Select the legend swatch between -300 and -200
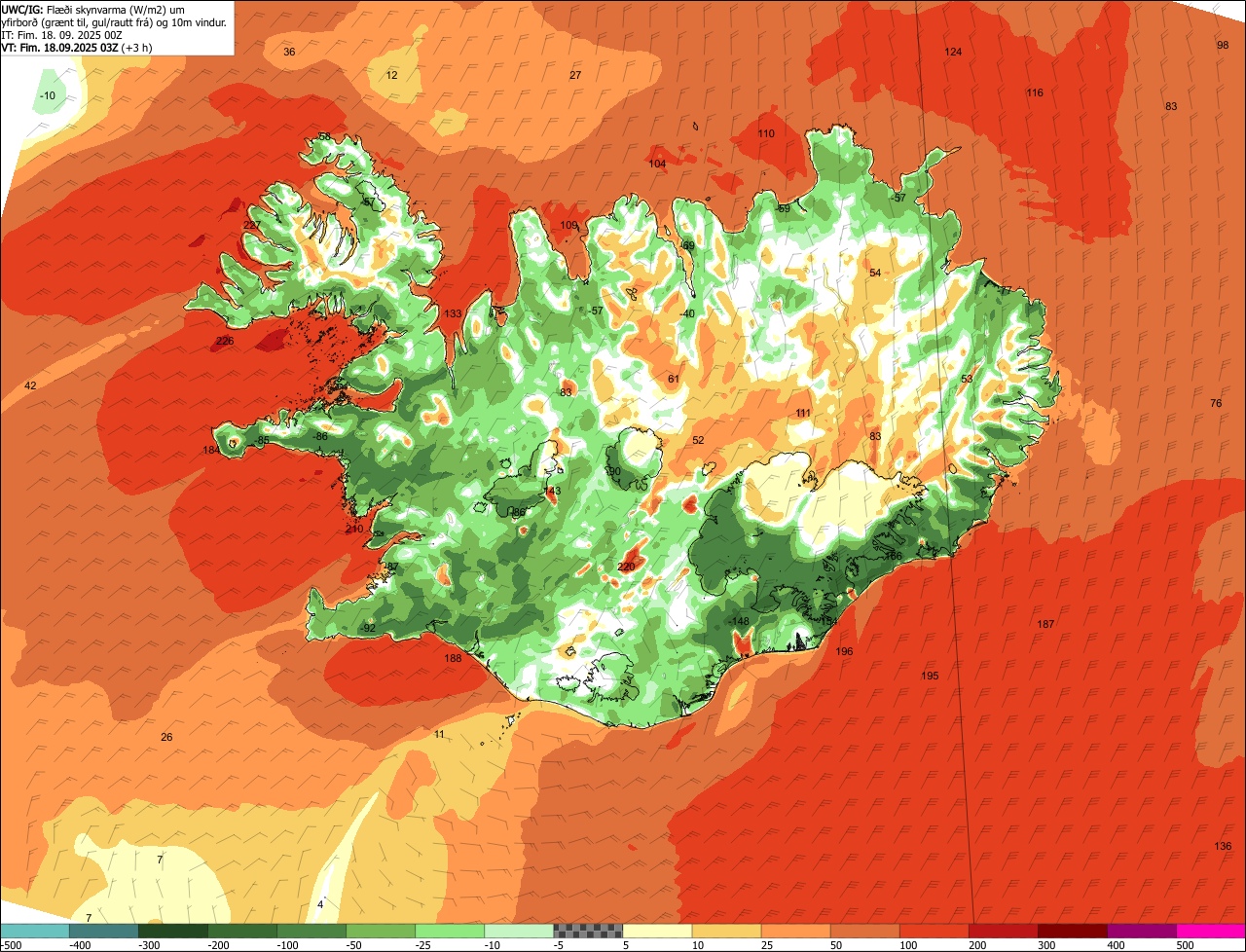Image resolution: width=1246 pixels, height=952 pixels. (173, 931)
